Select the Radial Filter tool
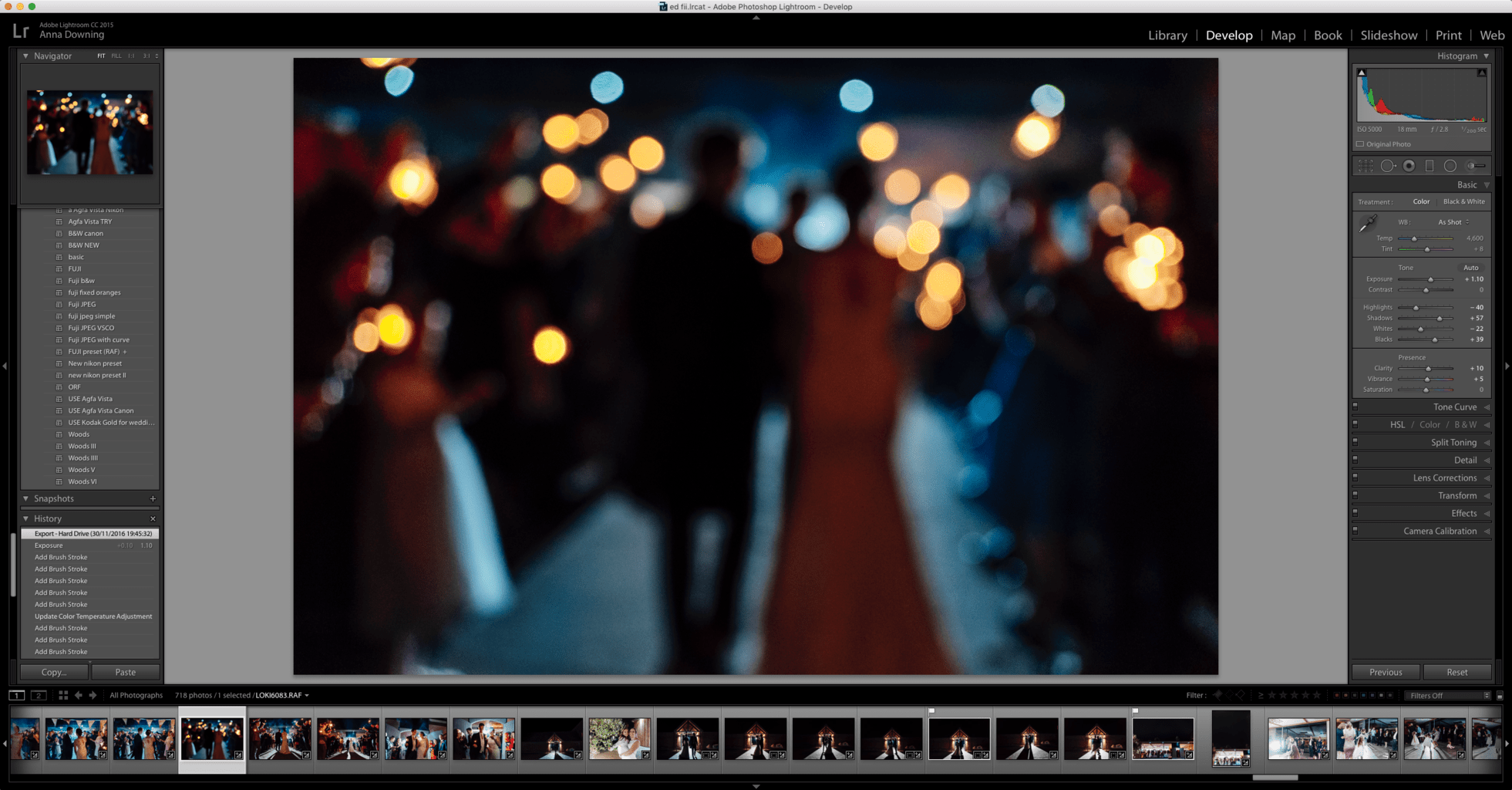Image resolution: width=1512 pixels, height=790 pixels. [1450, 166]
